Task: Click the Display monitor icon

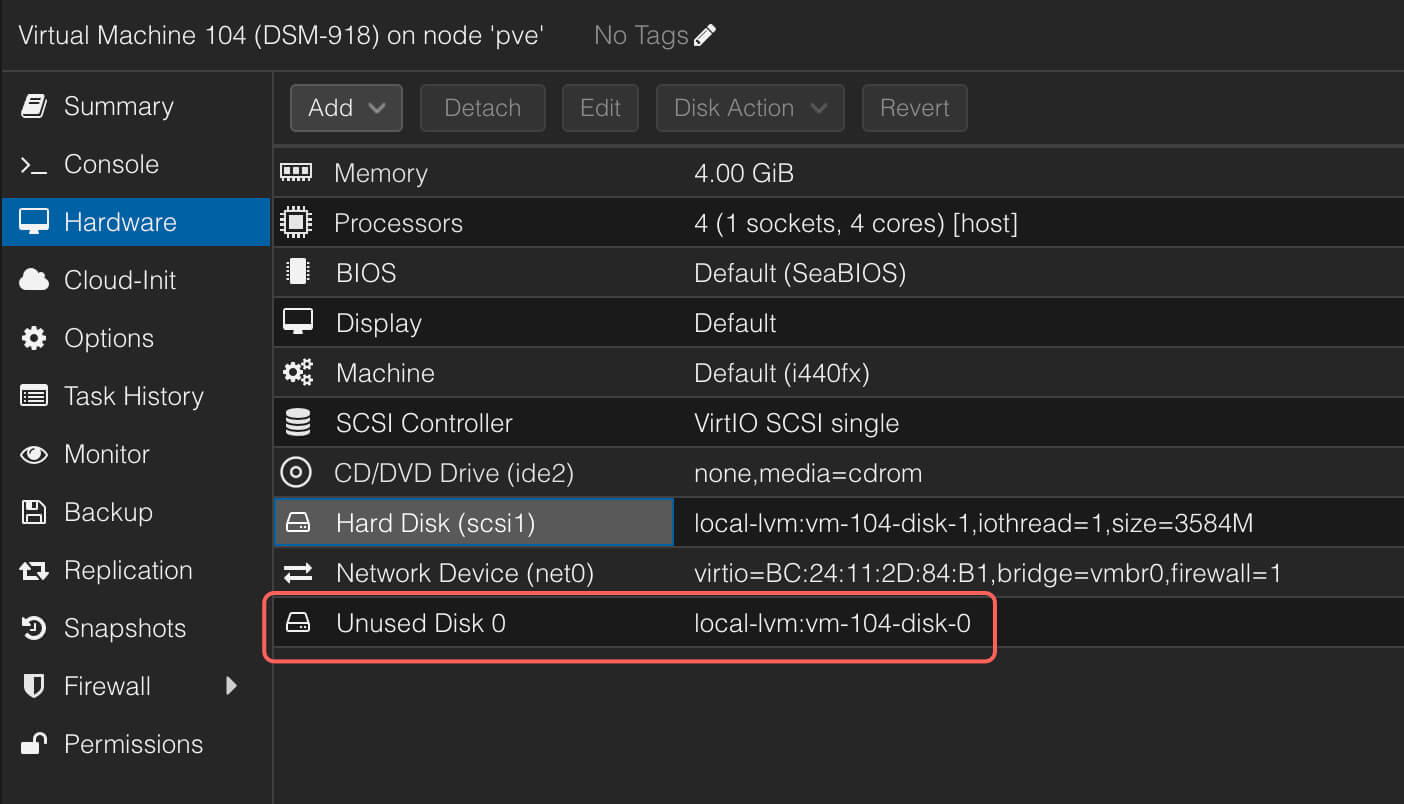Action: coord(297,322)
